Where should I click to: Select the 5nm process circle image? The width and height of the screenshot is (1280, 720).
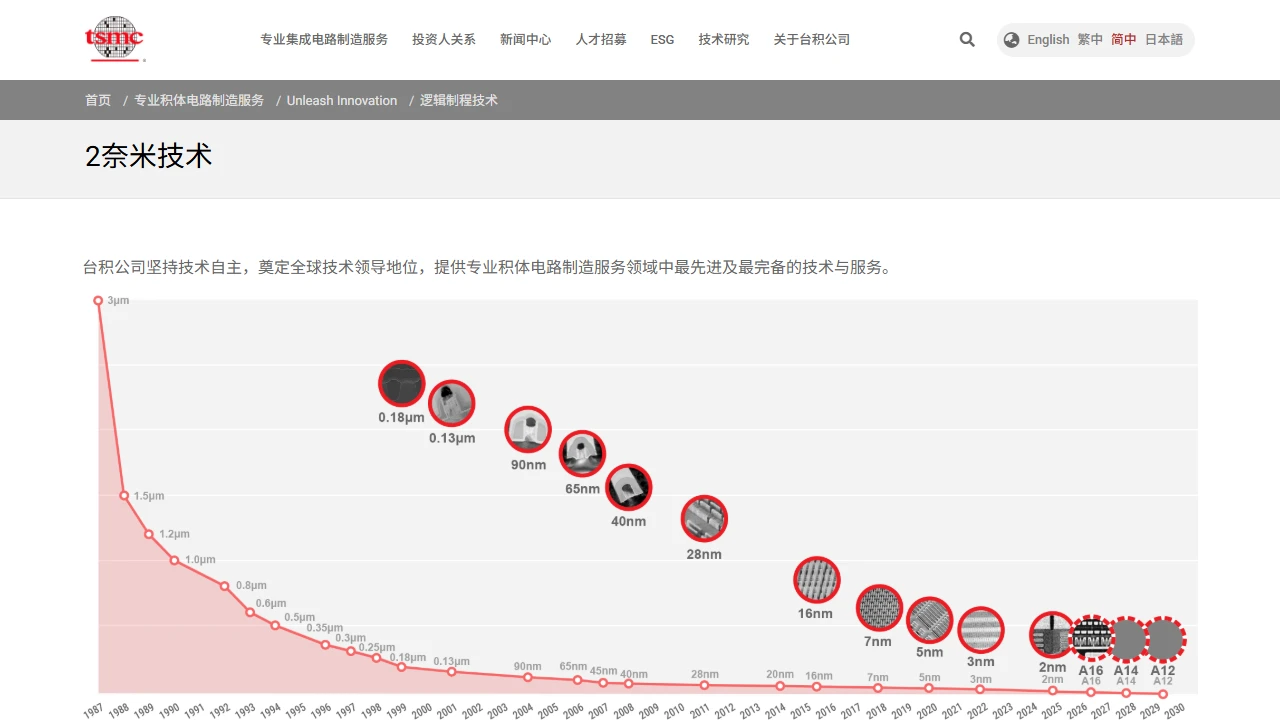[930, 620]
